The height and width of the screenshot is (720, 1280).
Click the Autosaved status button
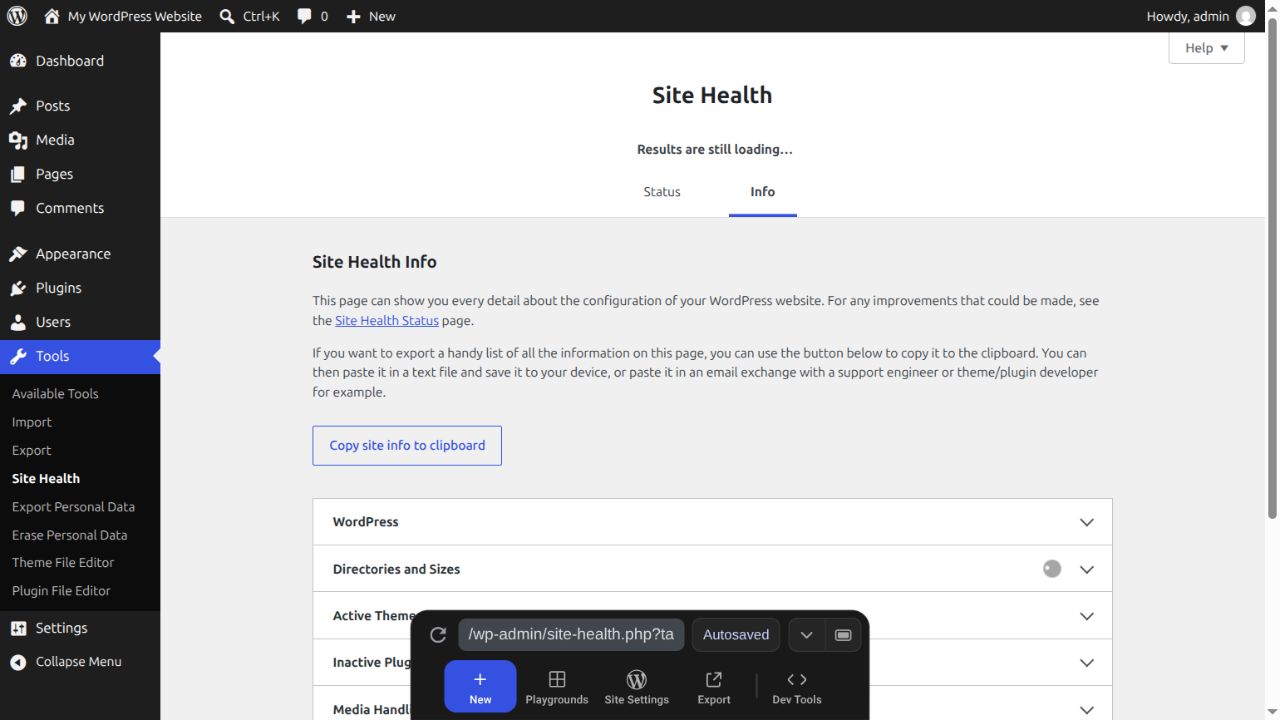tap(736, 635)
